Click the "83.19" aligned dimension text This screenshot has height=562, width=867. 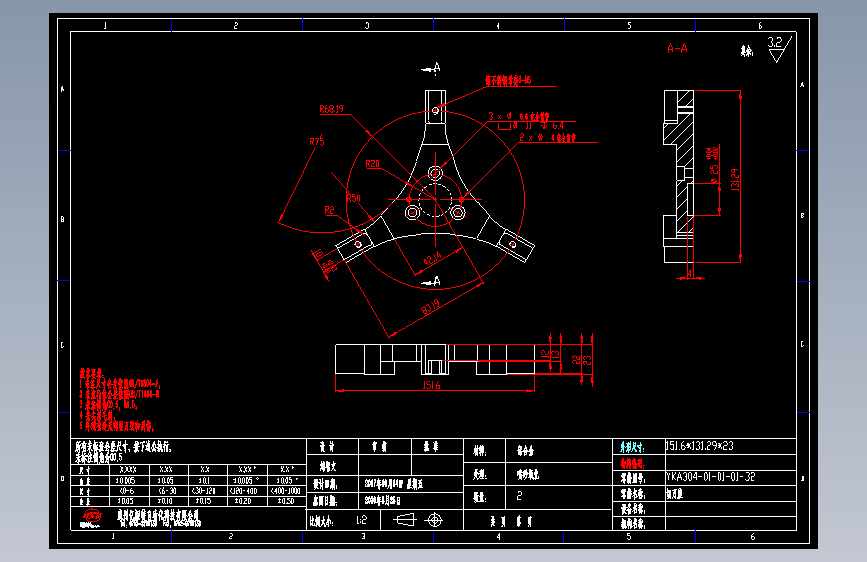430,306
